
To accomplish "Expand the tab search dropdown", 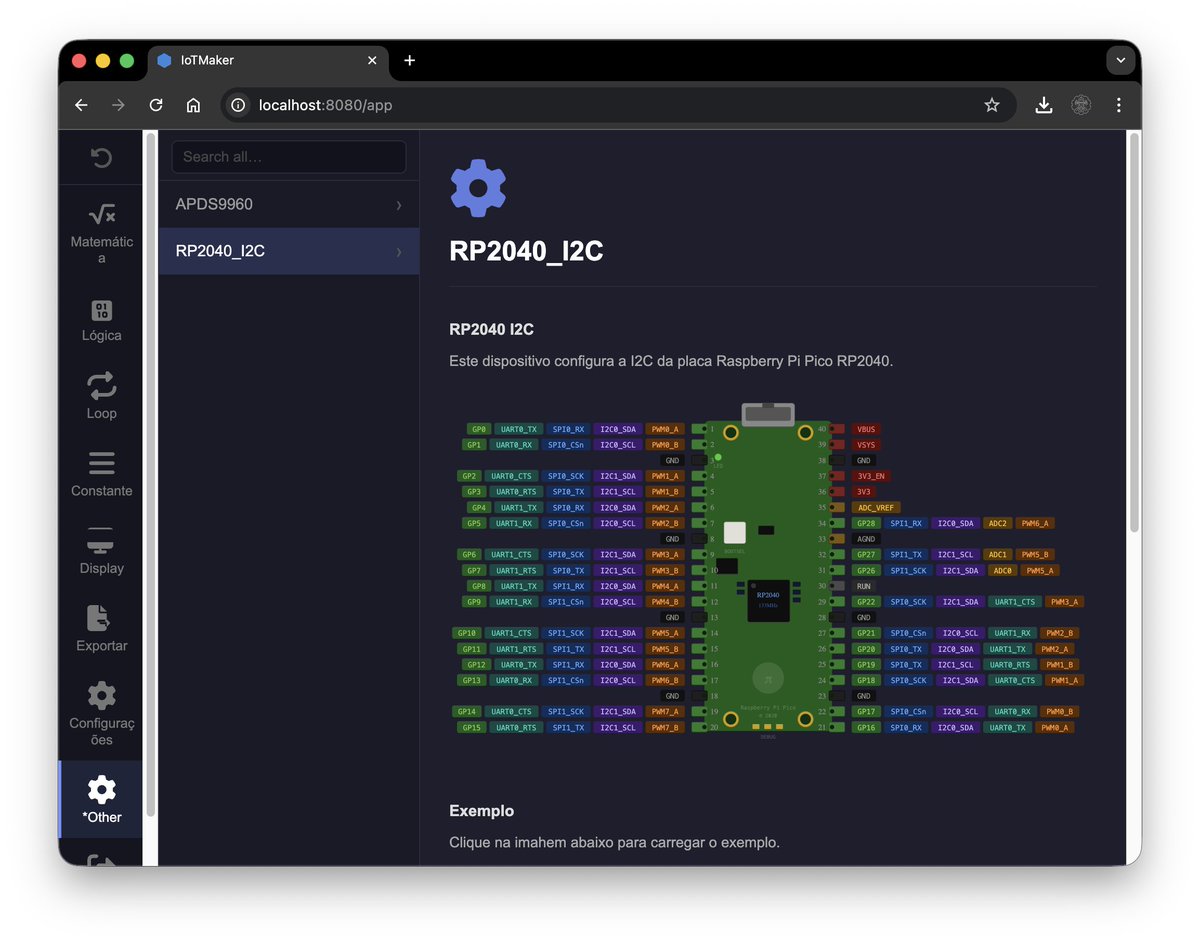I will point(1120,61).
